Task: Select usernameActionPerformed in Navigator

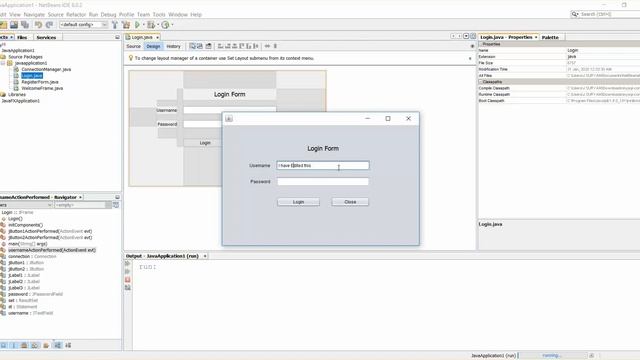Action: point(52,250)
